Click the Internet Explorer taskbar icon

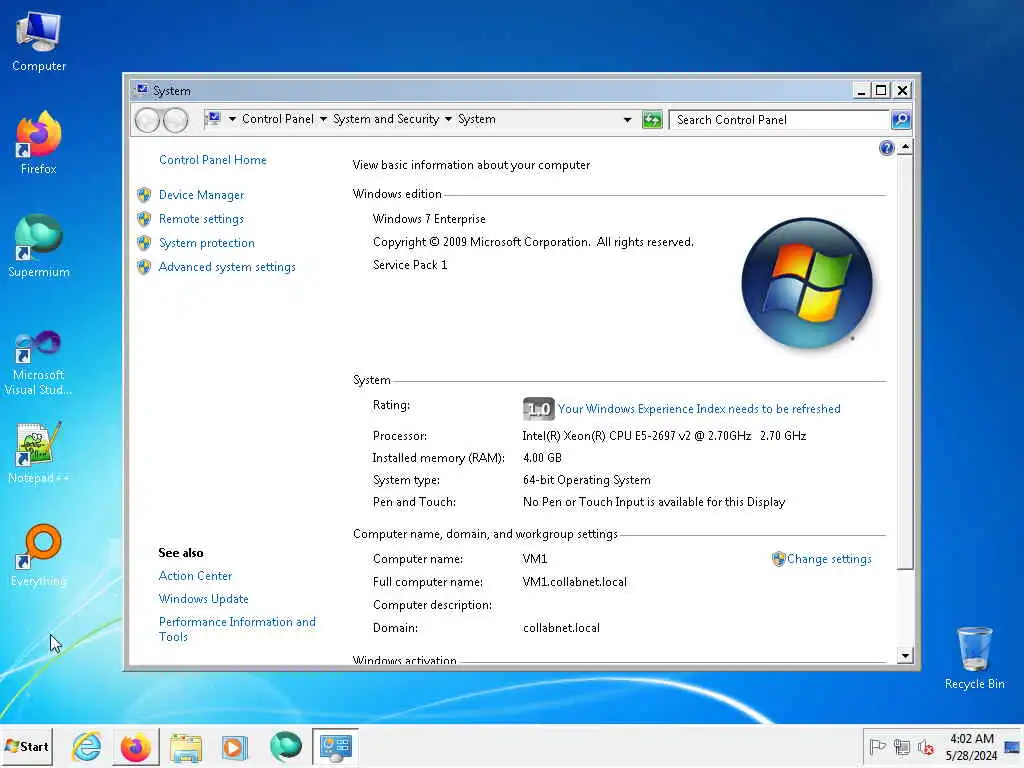(87, 746)
